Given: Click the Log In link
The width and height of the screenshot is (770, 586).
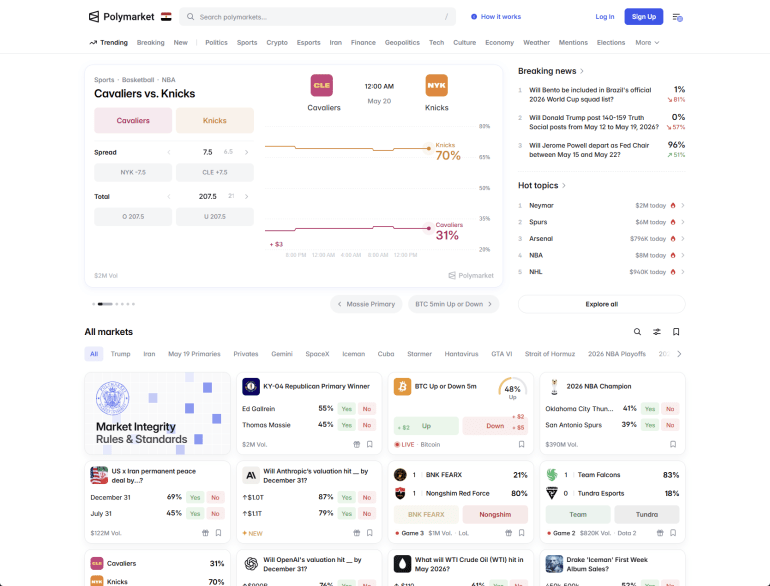Looking at the screenshot, I should 605,17.
